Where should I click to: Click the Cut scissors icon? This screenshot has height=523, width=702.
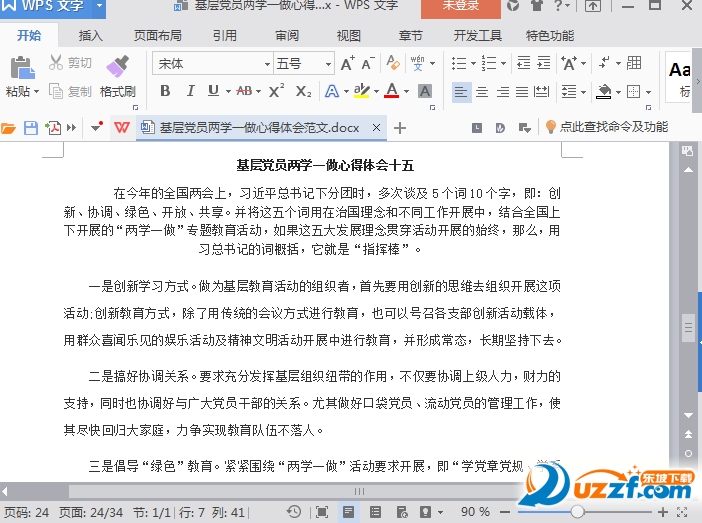[56, 63]
